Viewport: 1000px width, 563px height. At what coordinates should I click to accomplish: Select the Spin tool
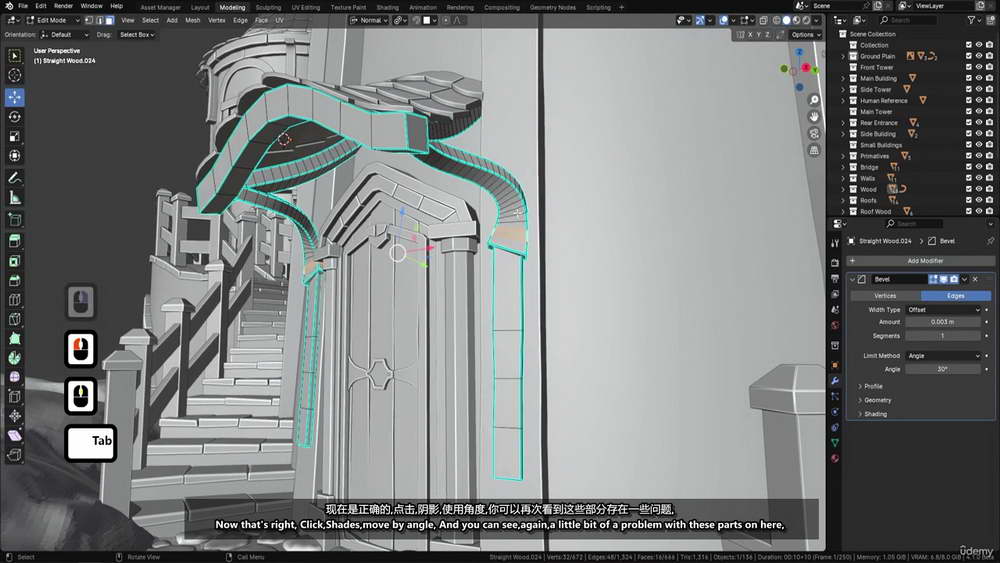14,358
